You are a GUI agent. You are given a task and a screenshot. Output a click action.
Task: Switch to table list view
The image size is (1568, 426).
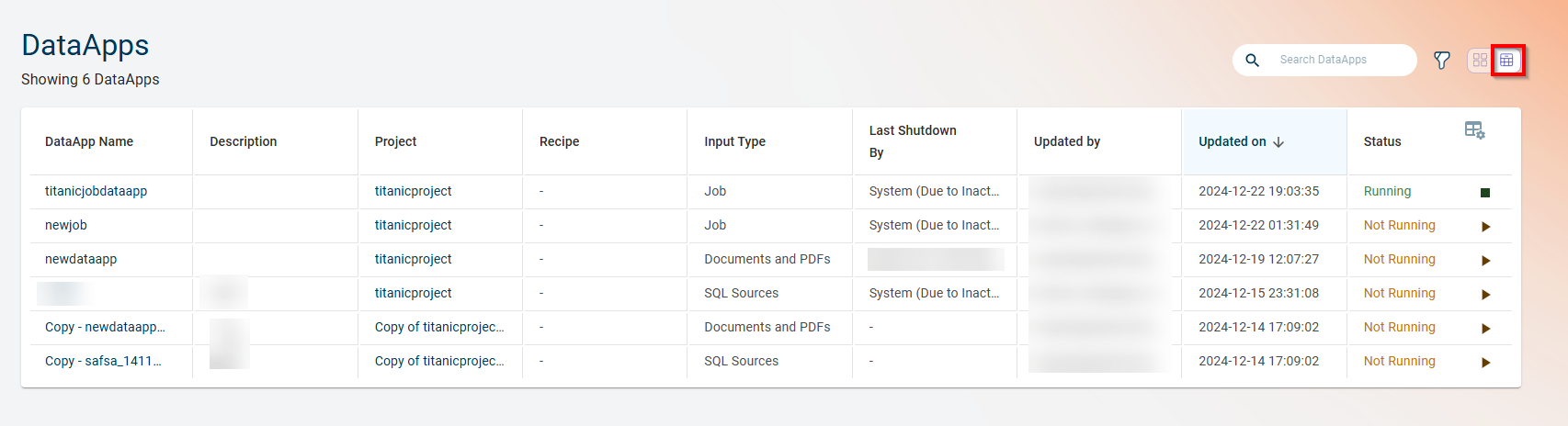point(1506,61)
